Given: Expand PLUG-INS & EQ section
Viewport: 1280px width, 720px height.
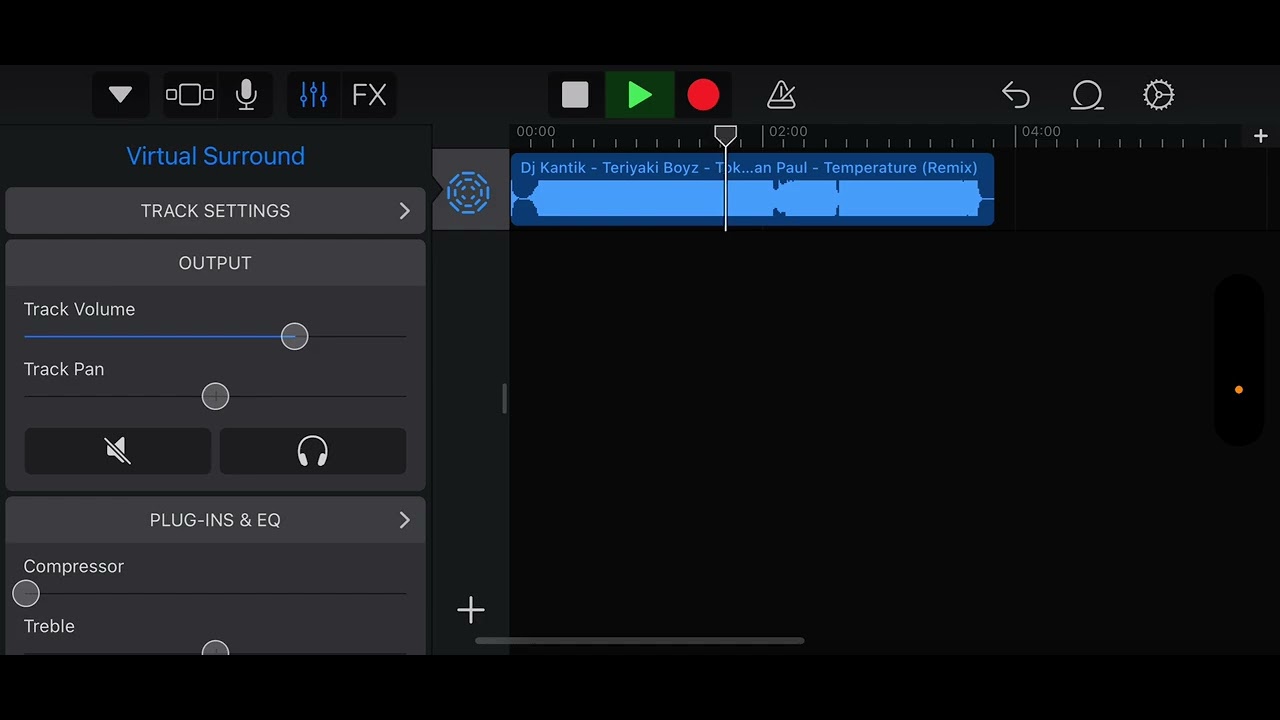Looking at the screenshot, I should [215, 520].
